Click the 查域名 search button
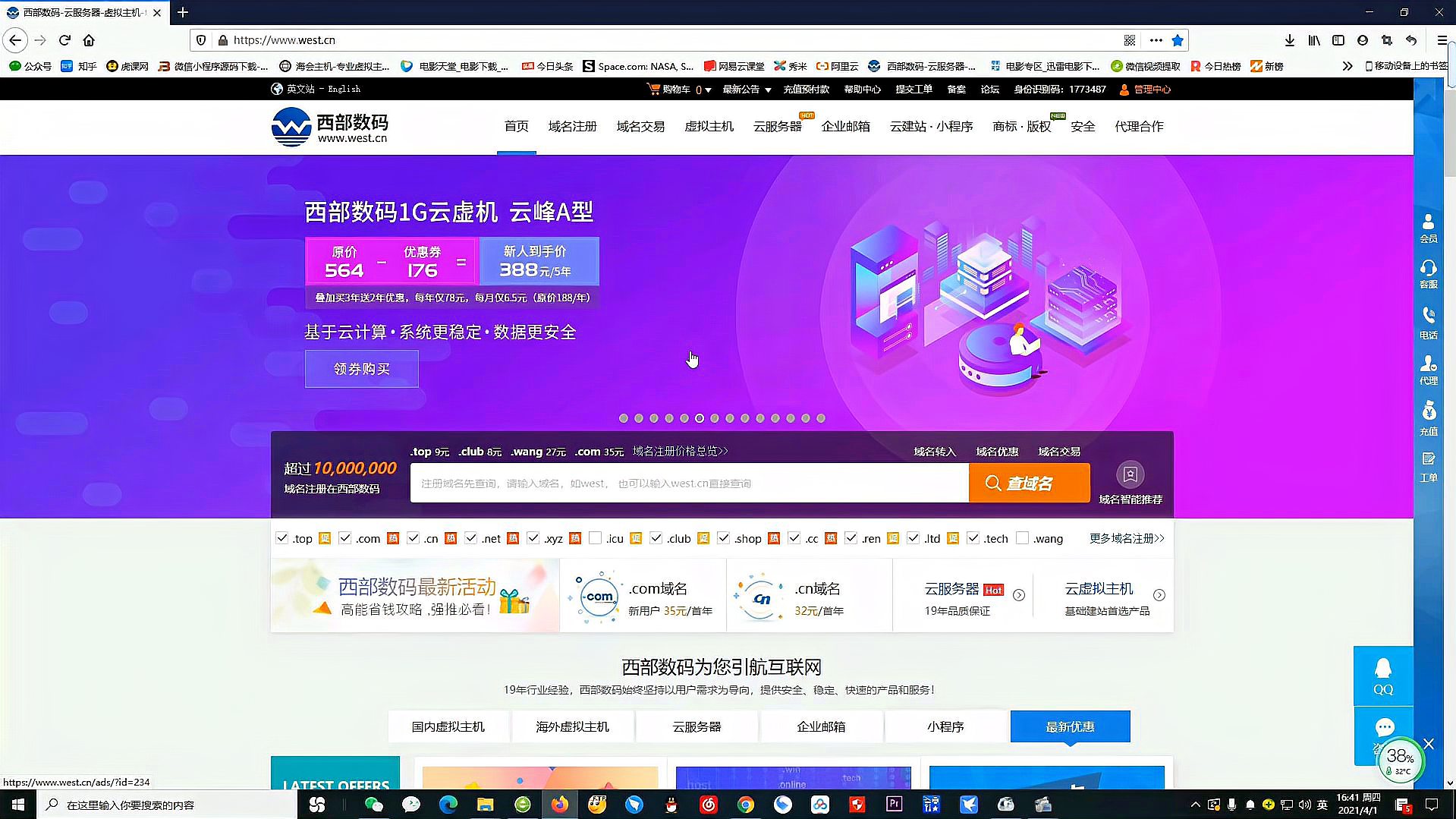This screenshot has width=1456, height=819. point(1030,483)
